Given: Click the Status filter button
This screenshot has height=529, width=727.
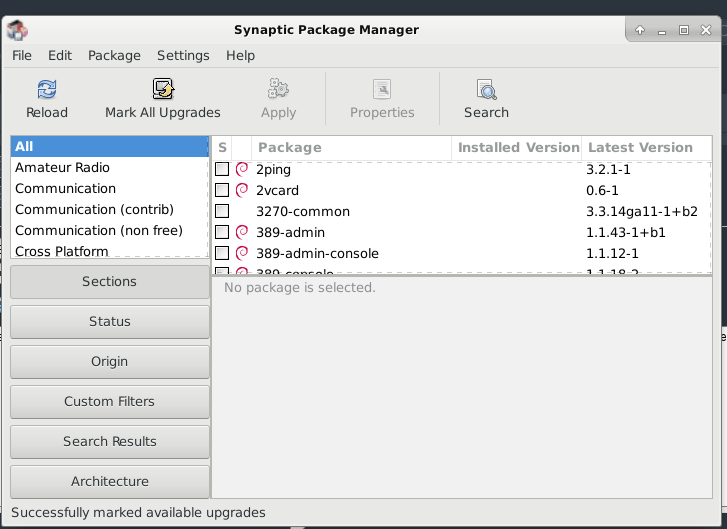Looking at the screenshot, I should click(109, 321).
